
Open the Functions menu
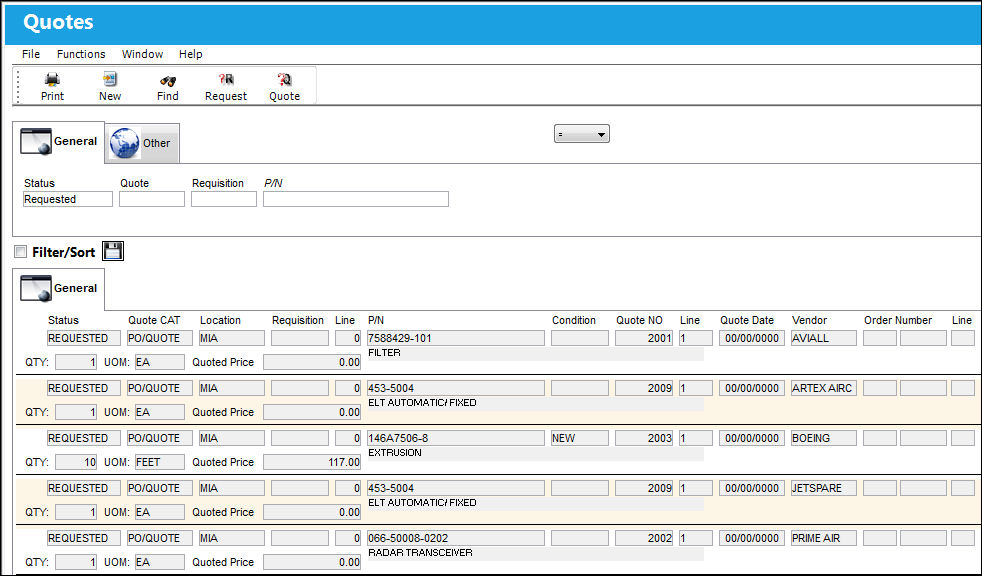pos(81,54)
